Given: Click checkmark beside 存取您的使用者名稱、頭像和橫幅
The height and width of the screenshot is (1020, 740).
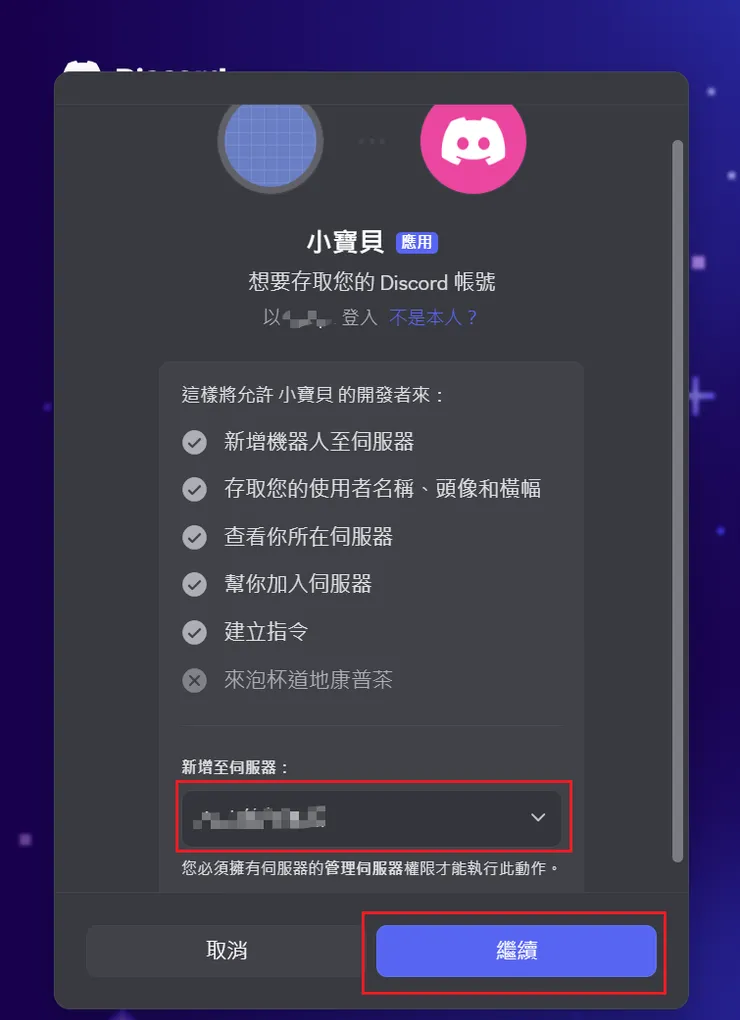Looking at the screenshot, I should pyautogui.click(x=194, y=489).
